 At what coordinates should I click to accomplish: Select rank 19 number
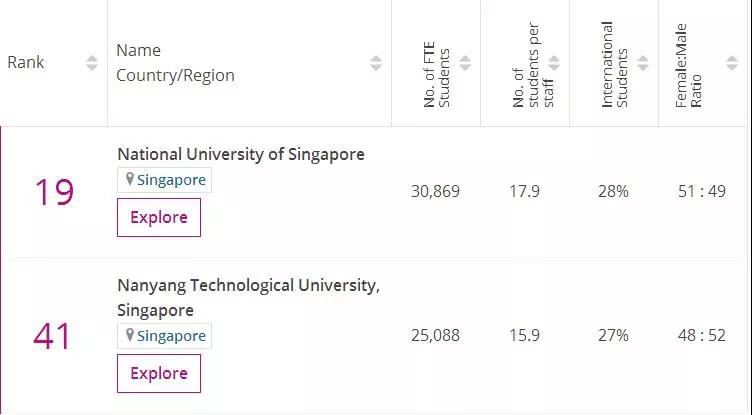click(55, 191)
